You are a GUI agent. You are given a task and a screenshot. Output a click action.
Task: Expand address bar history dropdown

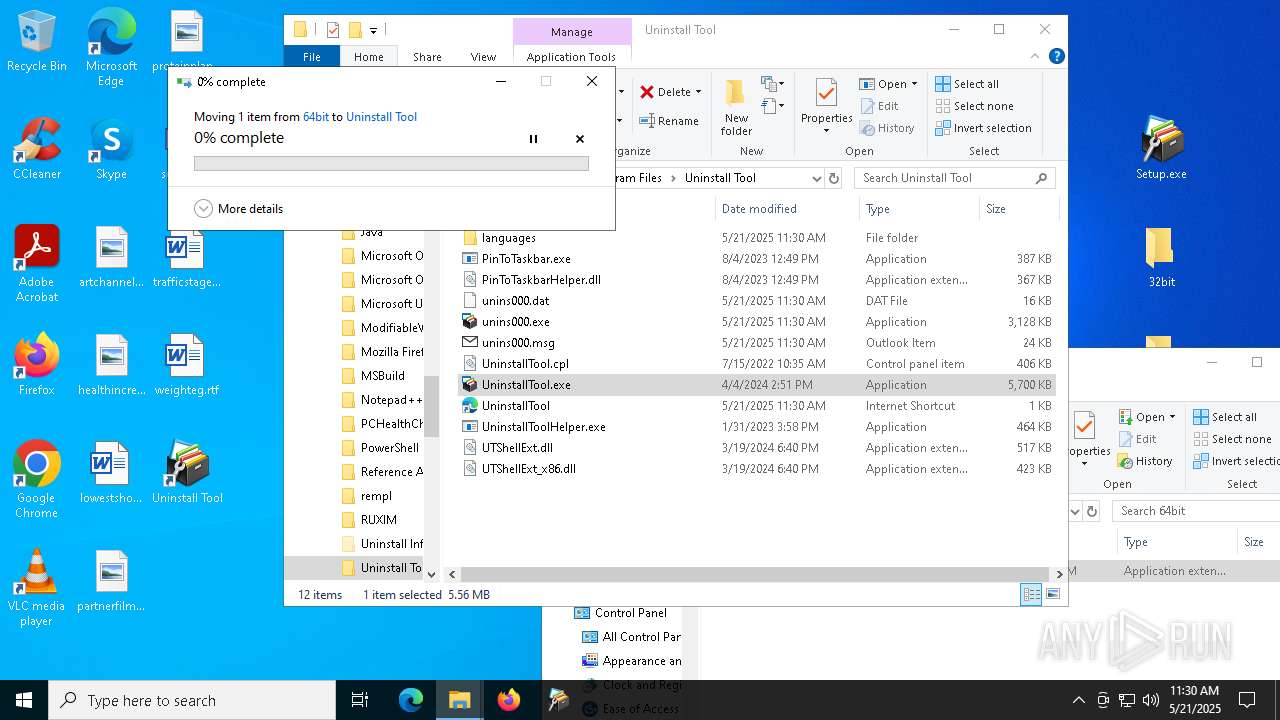816,178
